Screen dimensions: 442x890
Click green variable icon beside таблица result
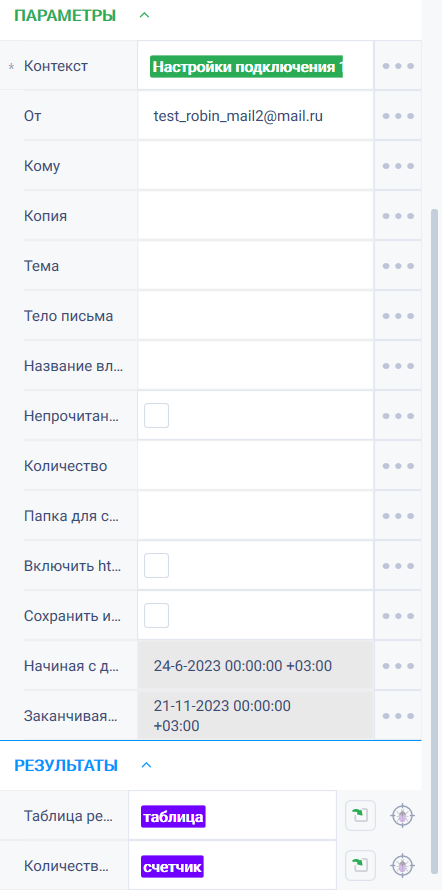tap(360, 816)
